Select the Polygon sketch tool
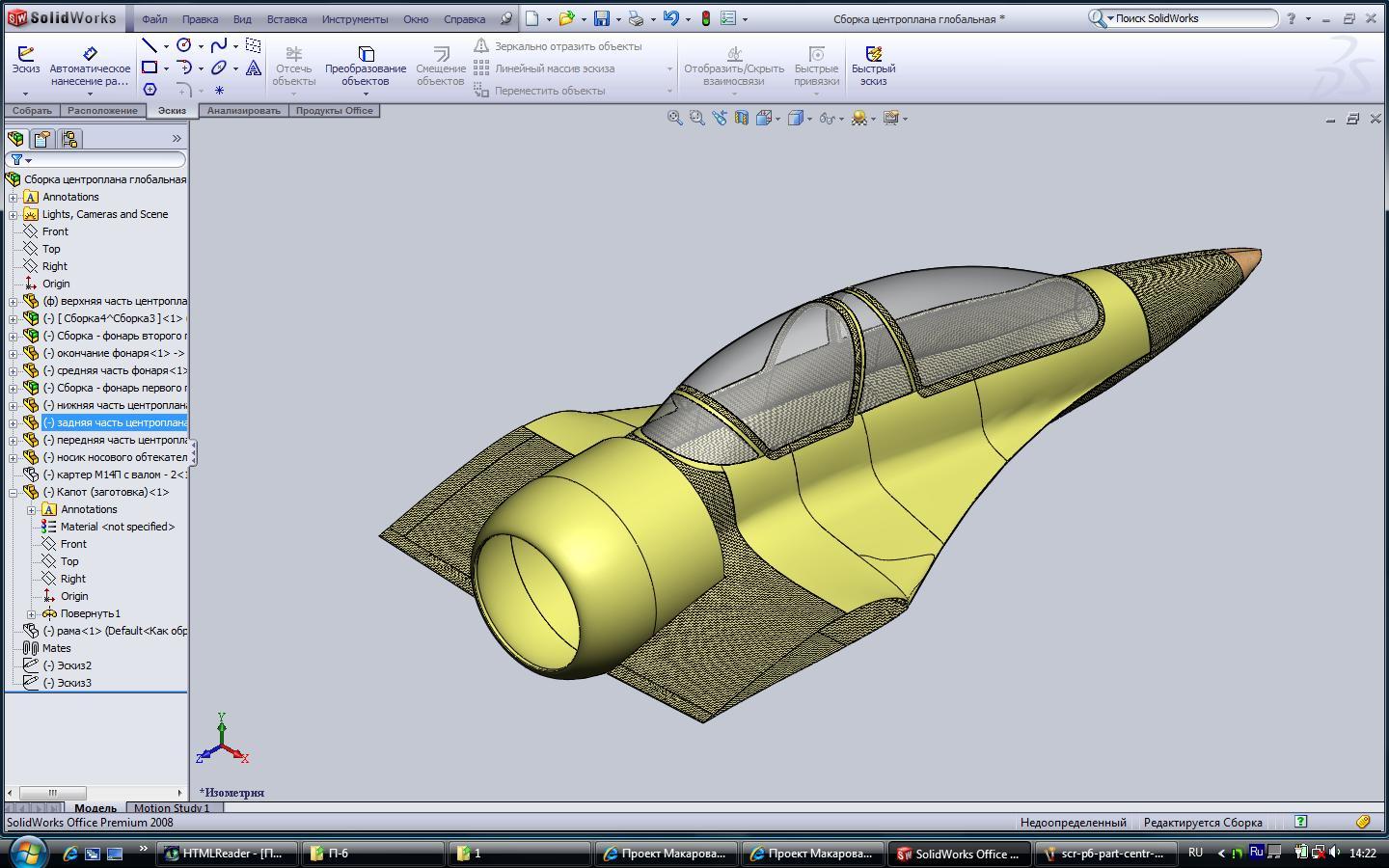The width and height of the screenshot is (1389, 868). pyautogui.click(x=150, y=90)
